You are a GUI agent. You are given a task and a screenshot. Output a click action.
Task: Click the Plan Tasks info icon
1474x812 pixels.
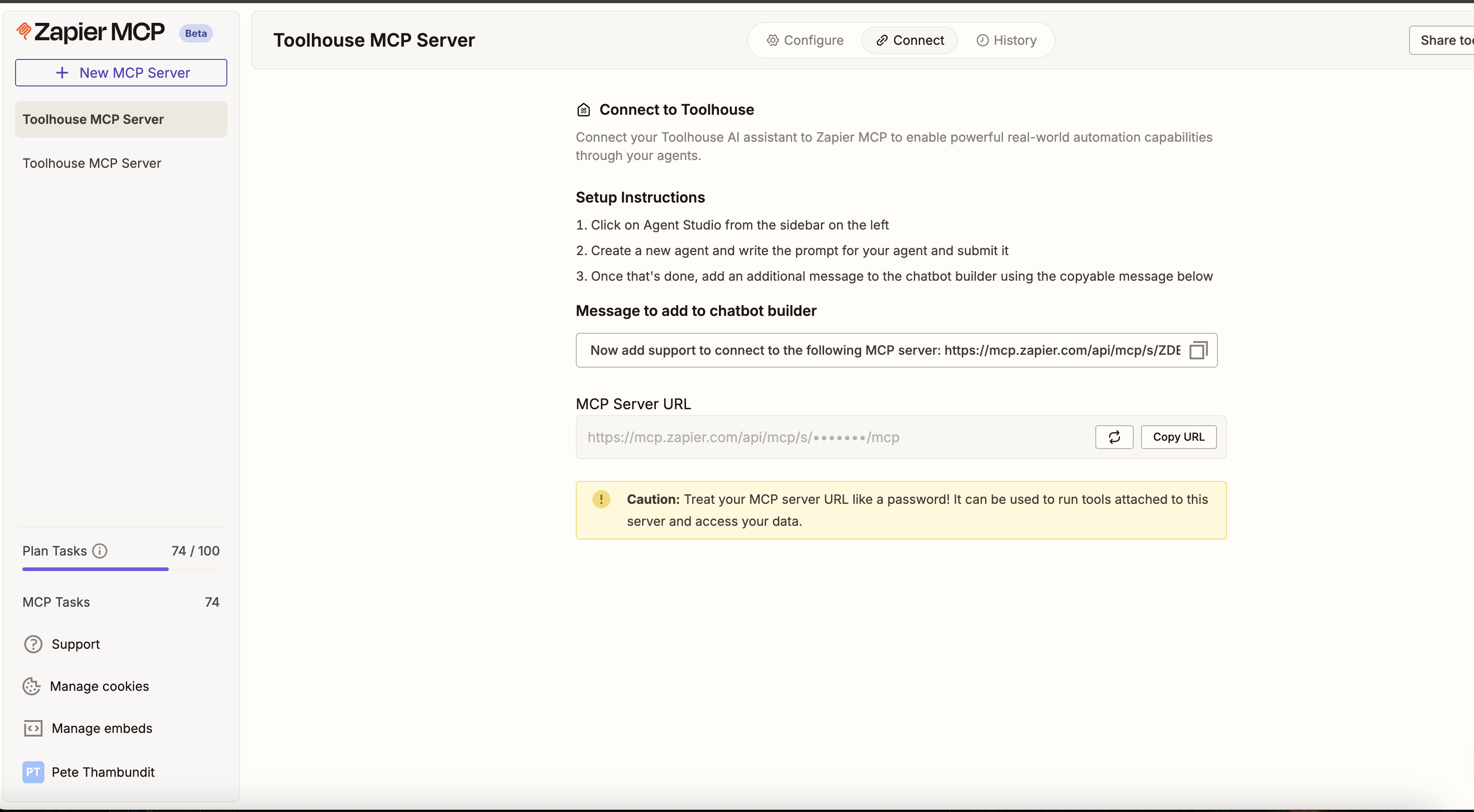tap(100, 551)
